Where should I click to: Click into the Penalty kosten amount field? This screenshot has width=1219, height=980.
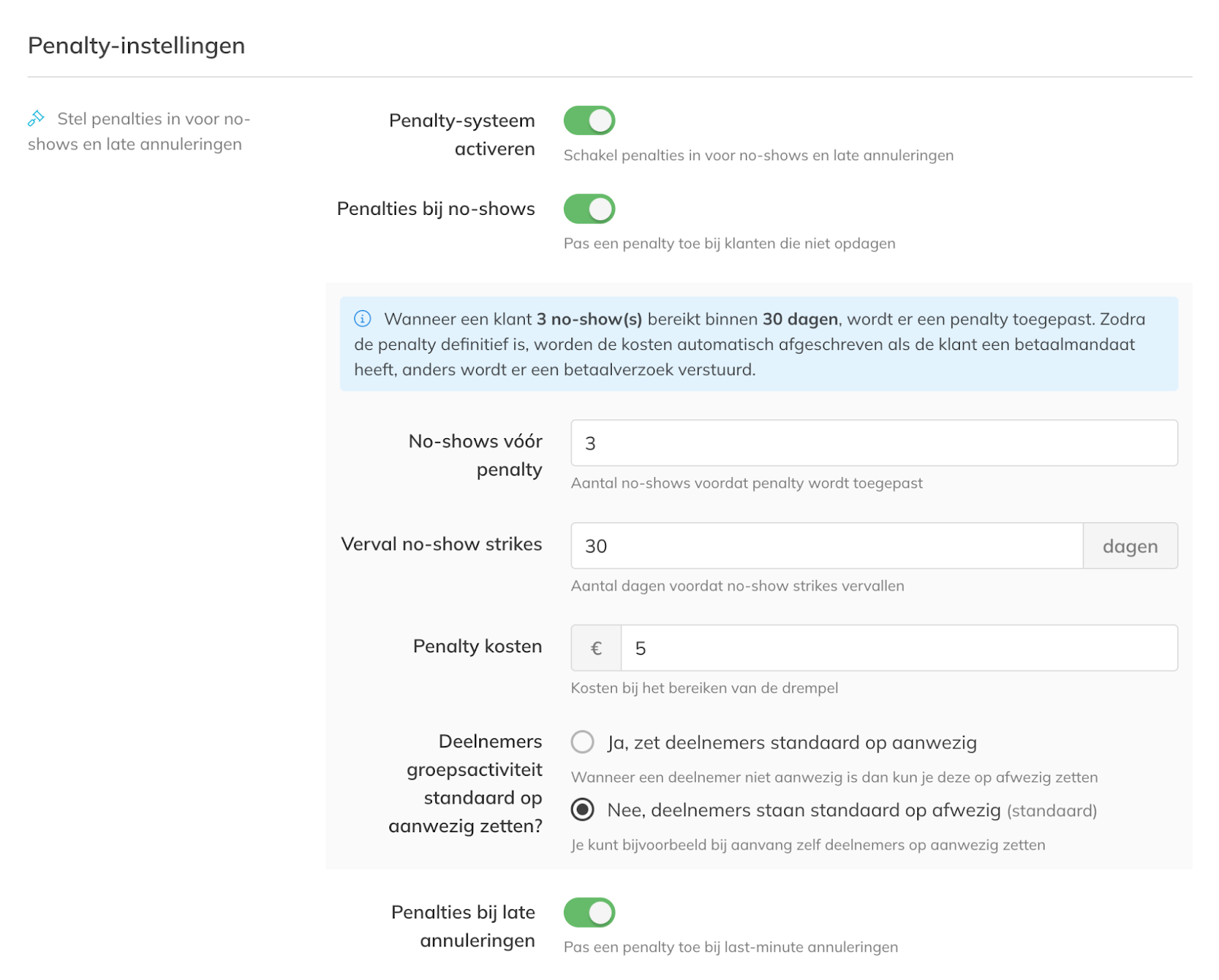click(898, 648)
